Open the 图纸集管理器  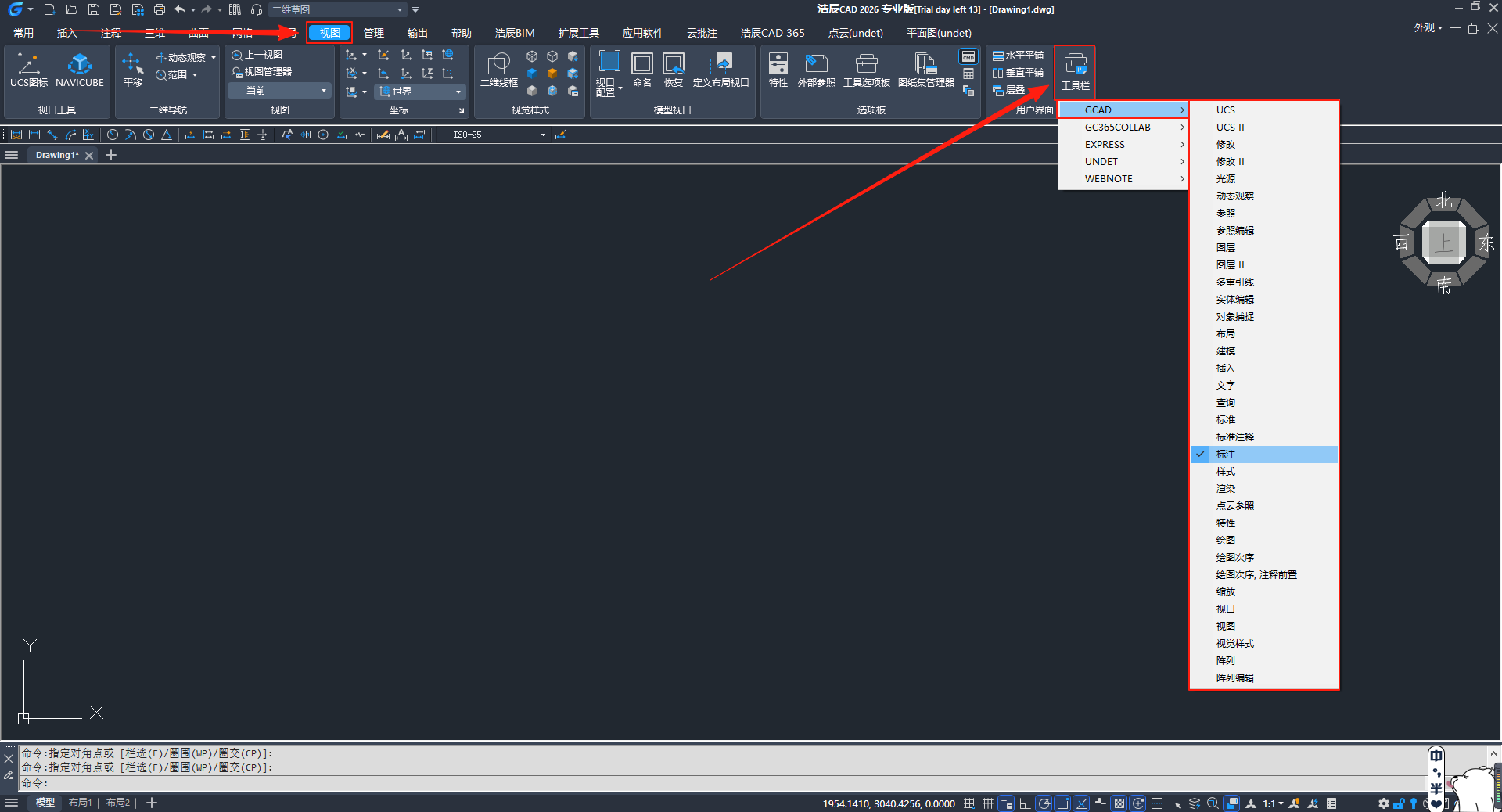[925, 70]
